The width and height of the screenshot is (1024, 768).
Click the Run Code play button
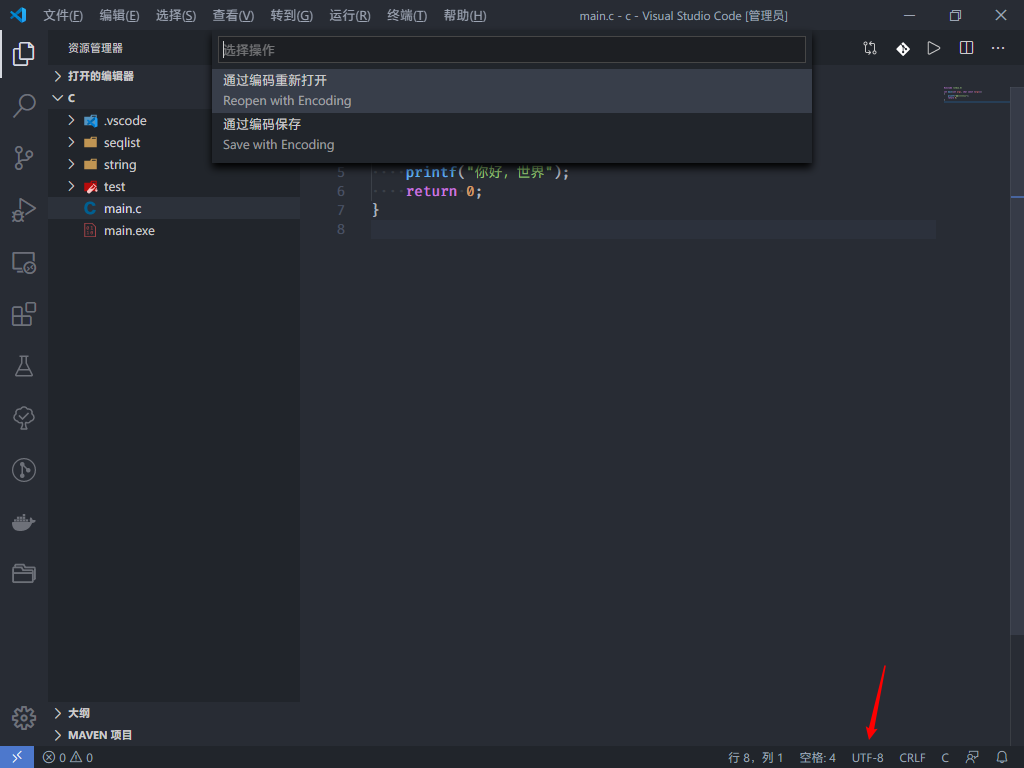click(933, 48)
